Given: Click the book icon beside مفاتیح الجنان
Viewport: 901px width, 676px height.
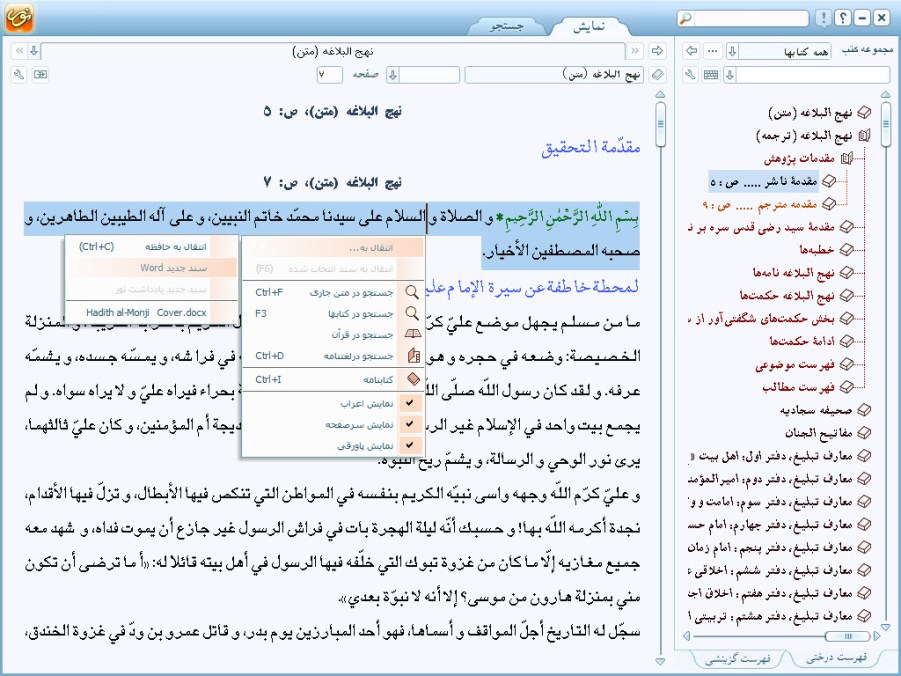Looking at the screenshot, I should [864, 433].
